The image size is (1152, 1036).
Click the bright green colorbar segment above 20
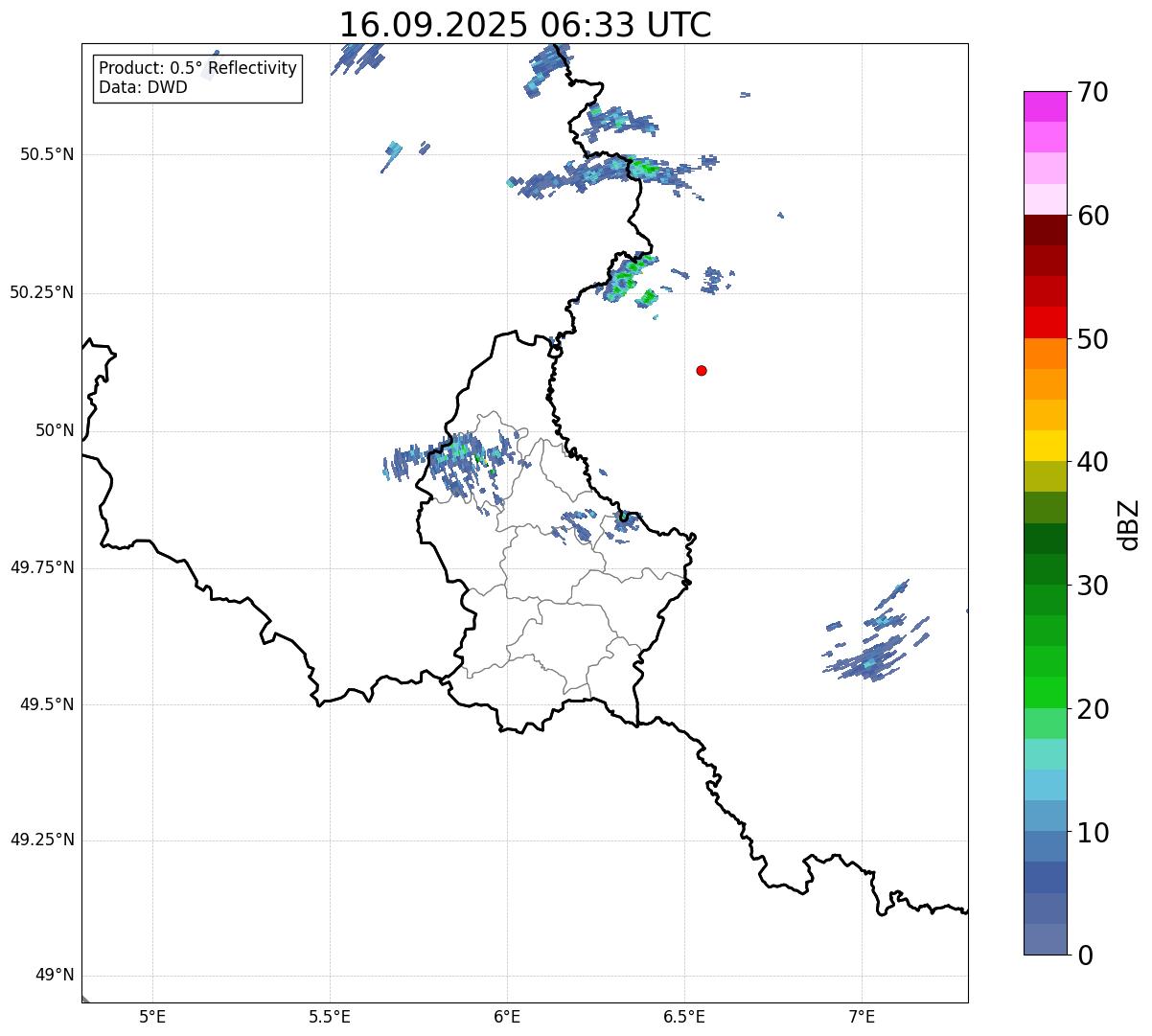click(1046, 692)
